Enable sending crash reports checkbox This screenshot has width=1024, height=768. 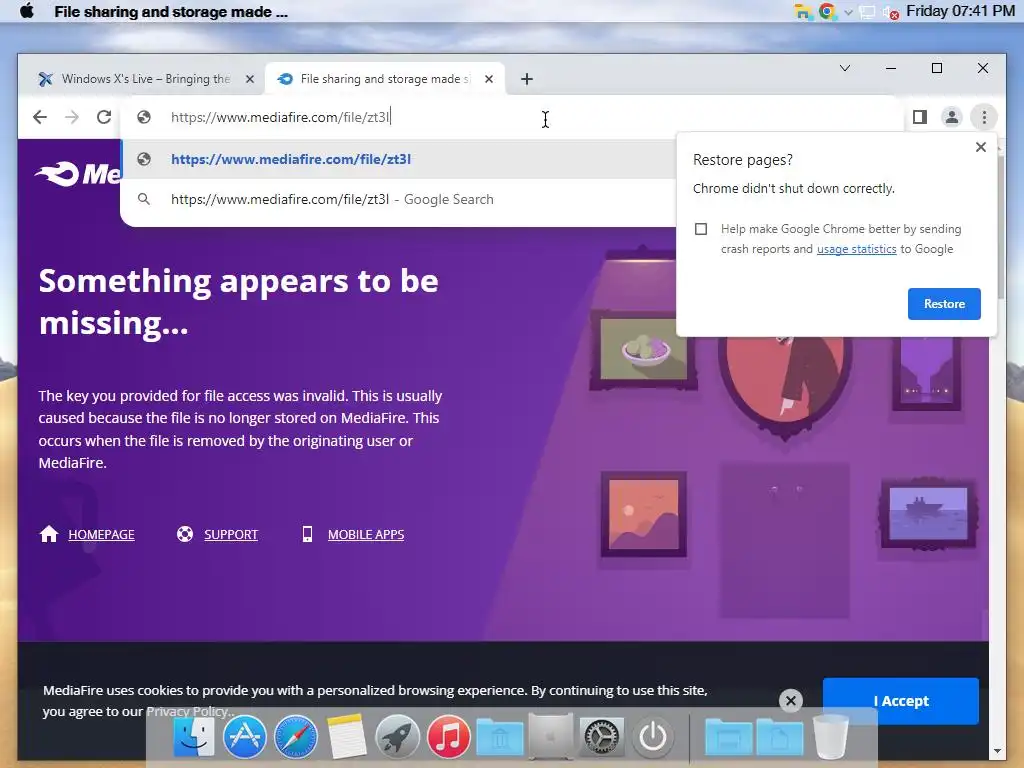701,229
